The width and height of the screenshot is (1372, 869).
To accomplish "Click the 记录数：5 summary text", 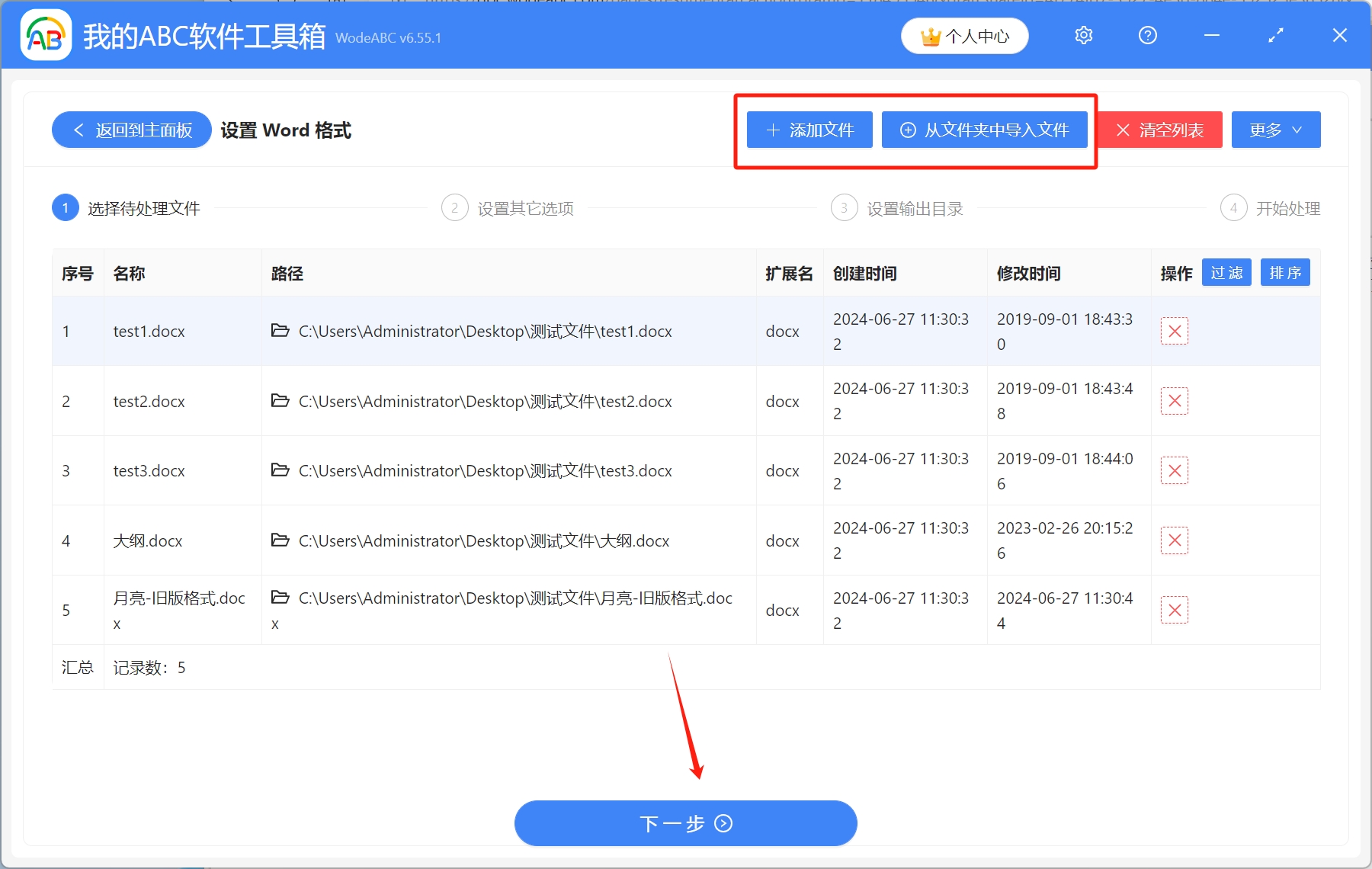I will pyautogui.click(x=149, y=668).
